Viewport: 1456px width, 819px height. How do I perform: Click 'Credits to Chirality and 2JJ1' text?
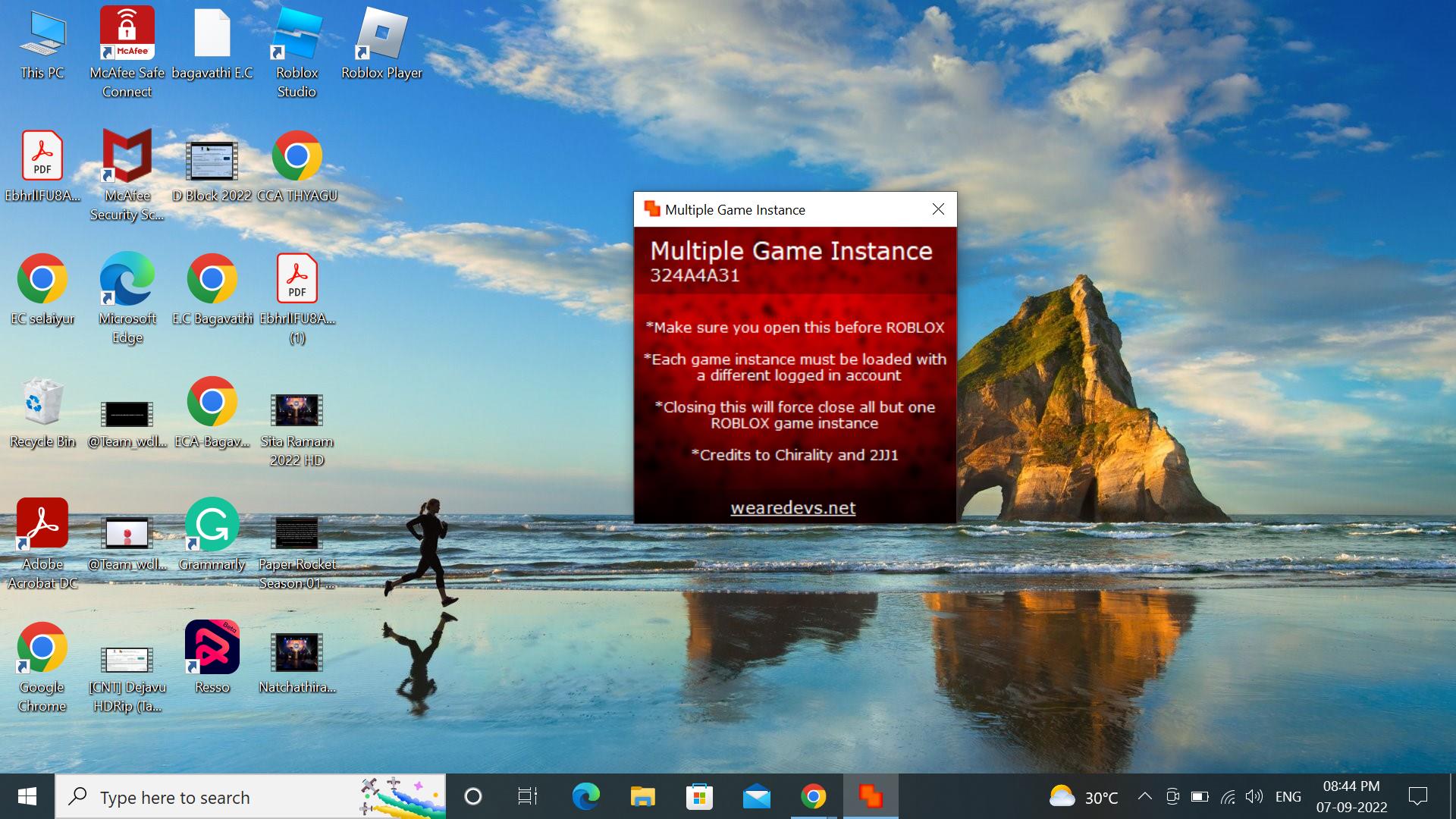pyautogui.click(x=795, y=455)
